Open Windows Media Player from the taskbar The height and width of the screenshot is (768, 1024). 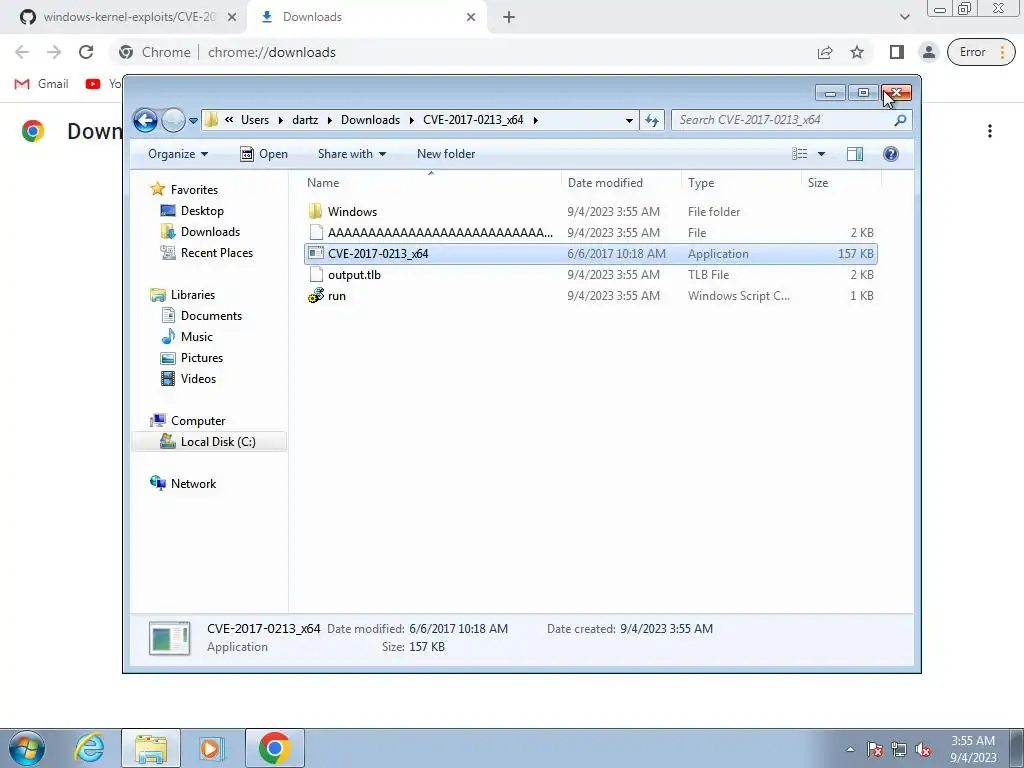[x=211, y=748]
